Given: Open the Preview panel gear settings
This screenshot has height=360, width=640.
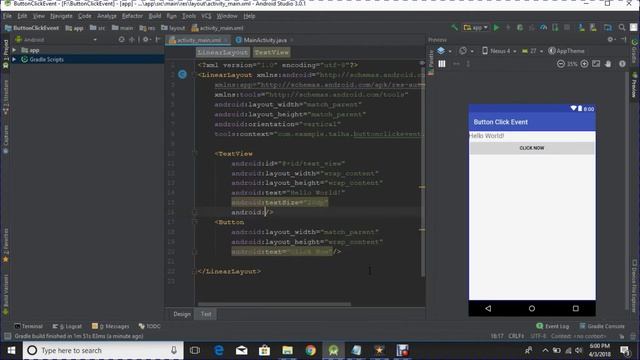Looking at the screenshot, I should pyautogui.click(x=611, y=40).
